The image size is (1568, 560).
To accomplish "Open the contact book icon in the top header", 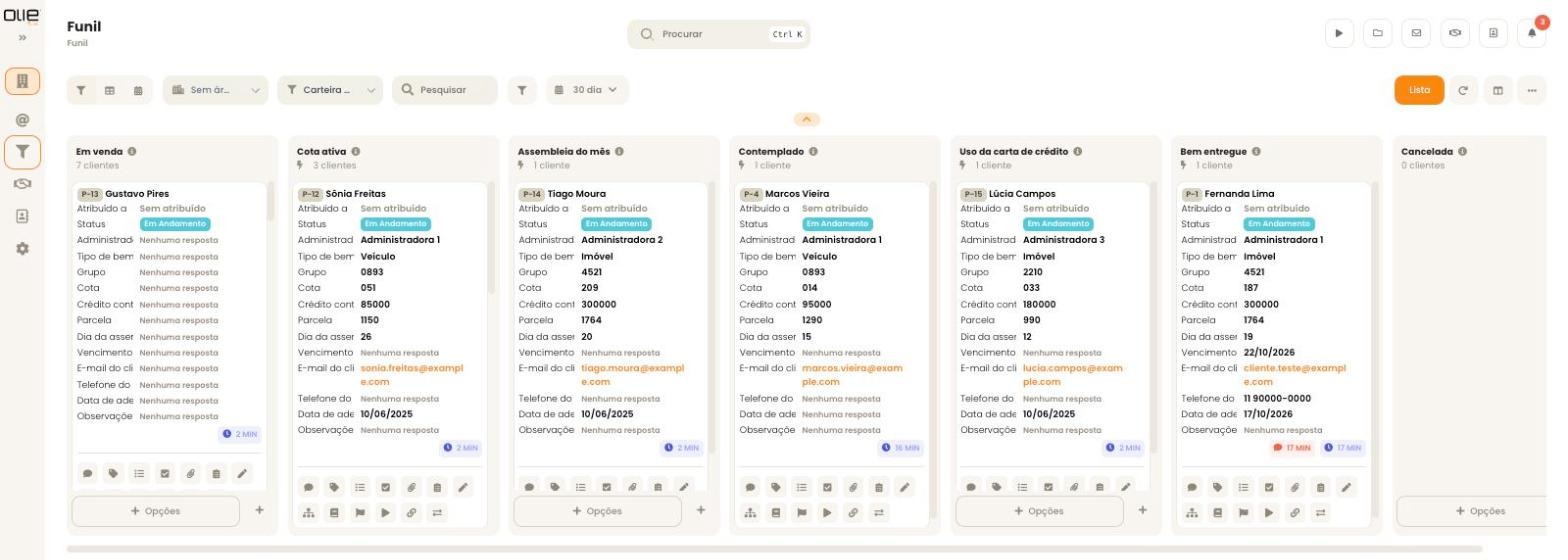I will point(1493,33).
